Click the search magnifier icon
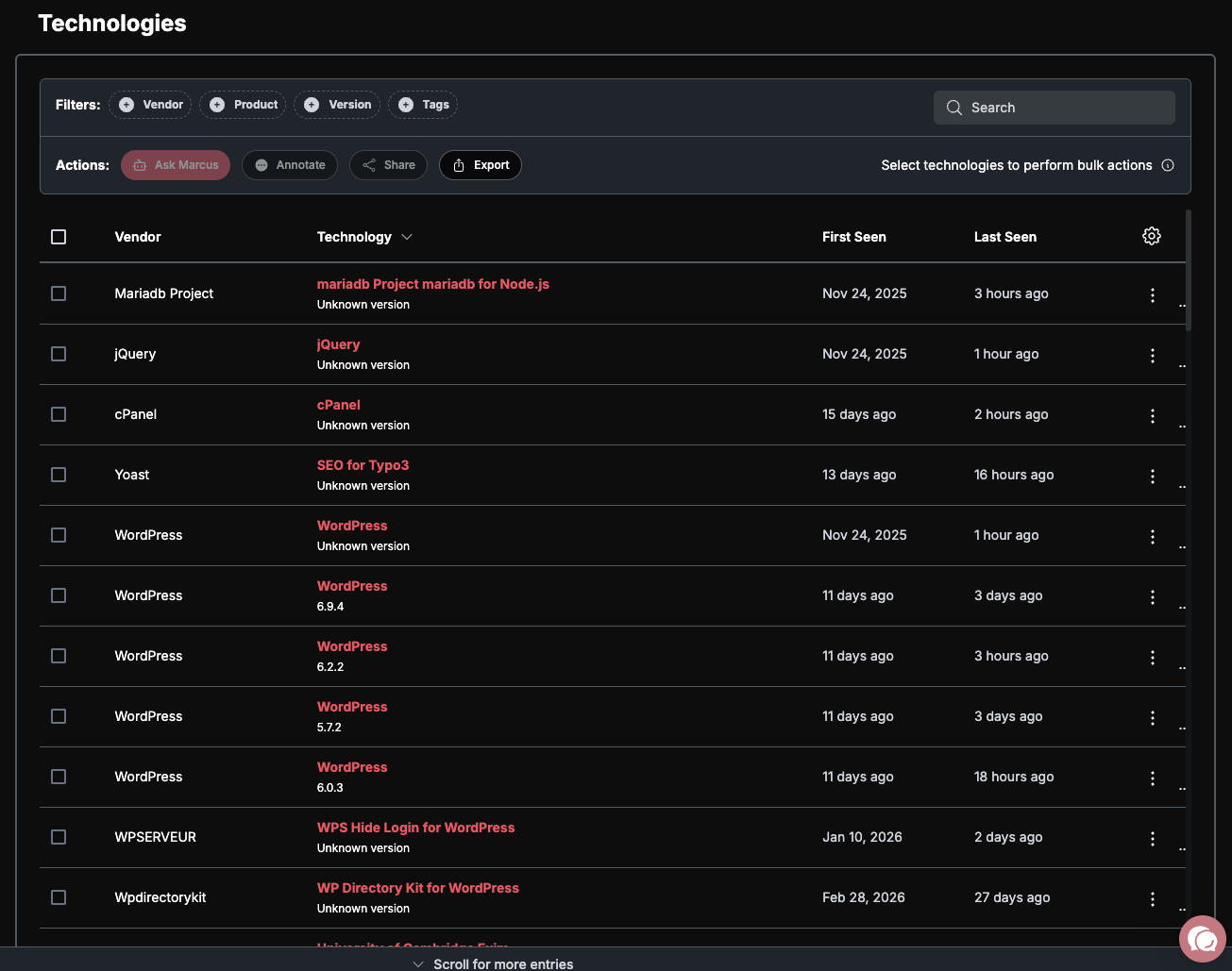1232x971 pixels. click(x=954, y=108)
